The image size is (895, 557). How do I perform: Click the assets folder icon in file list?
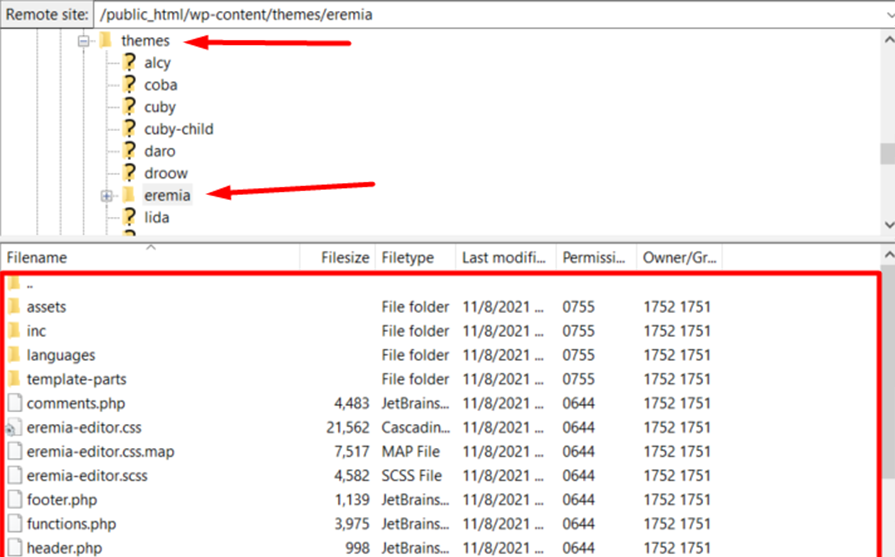(13, 307)
